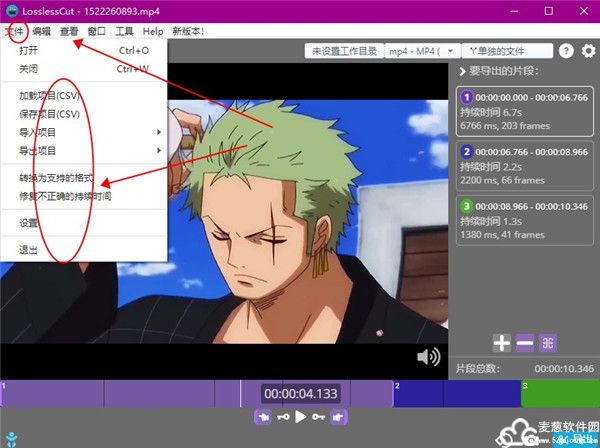
Task: Open the Help menu
Action: coord(153,31)
